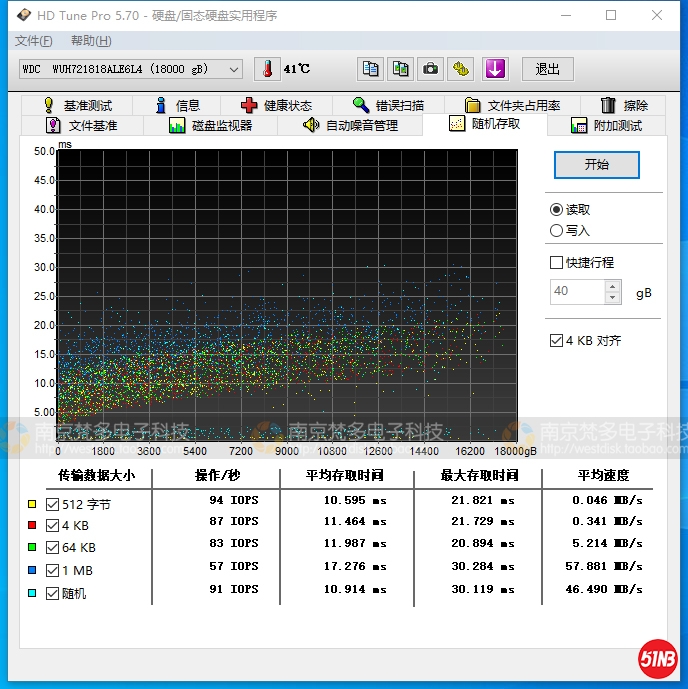Image resolution: width=688 pixels, height=689 pixels.
Task: Switch to the 错误扫描 tab
Action: click(x=388, y=105)
